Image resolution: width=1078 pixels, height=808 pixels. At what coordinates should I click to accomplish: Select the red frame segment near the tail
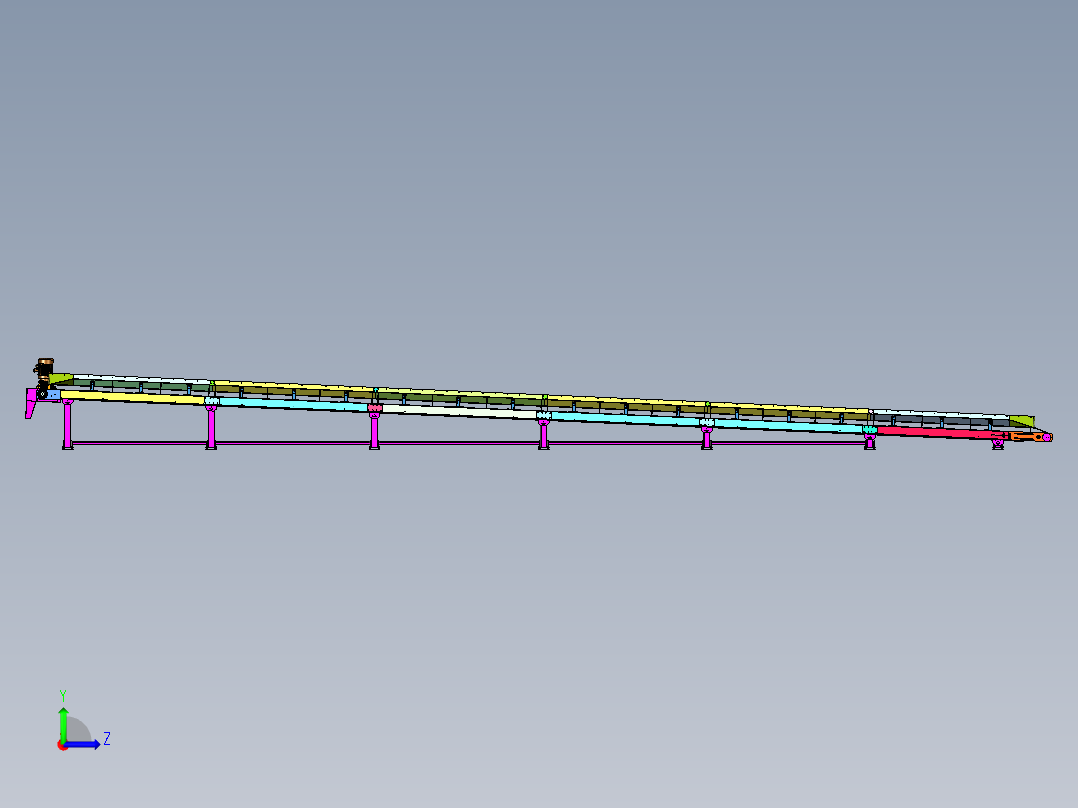click(x=942, y=433)
